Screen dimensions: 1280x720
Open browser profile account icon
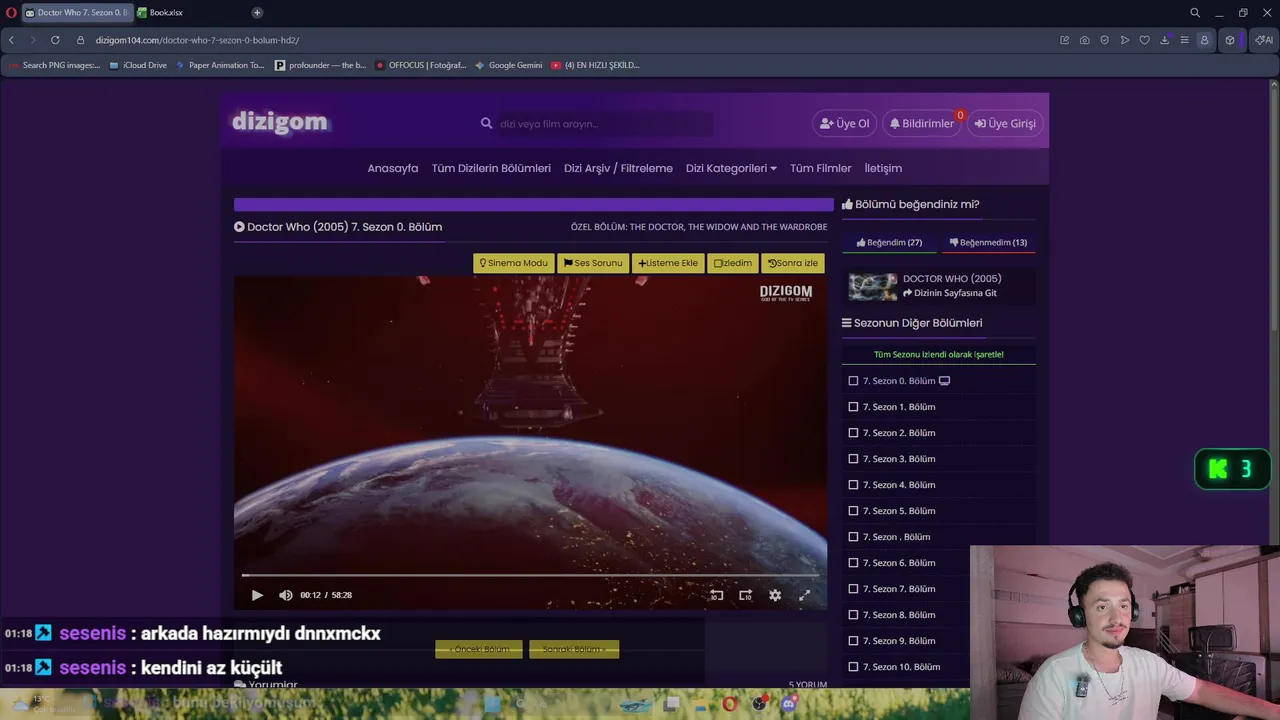[x=1204, y=40]
